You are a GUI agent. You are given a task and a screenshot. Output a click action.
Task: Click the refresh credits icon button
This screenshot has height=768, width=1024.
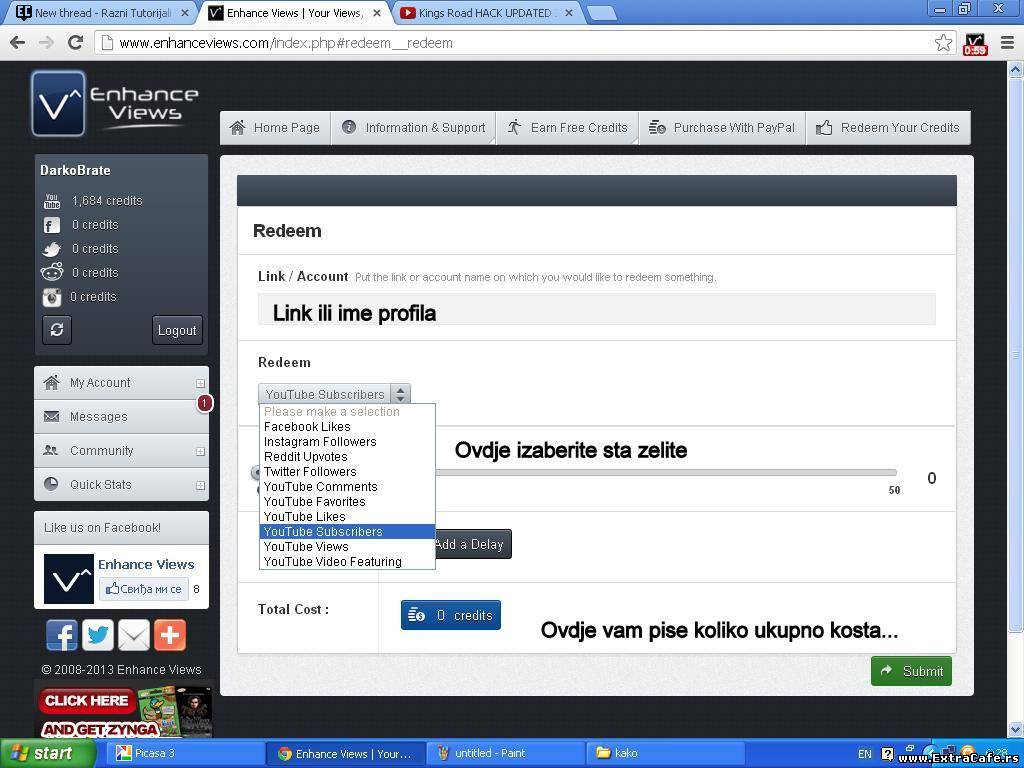pos(57,330)
